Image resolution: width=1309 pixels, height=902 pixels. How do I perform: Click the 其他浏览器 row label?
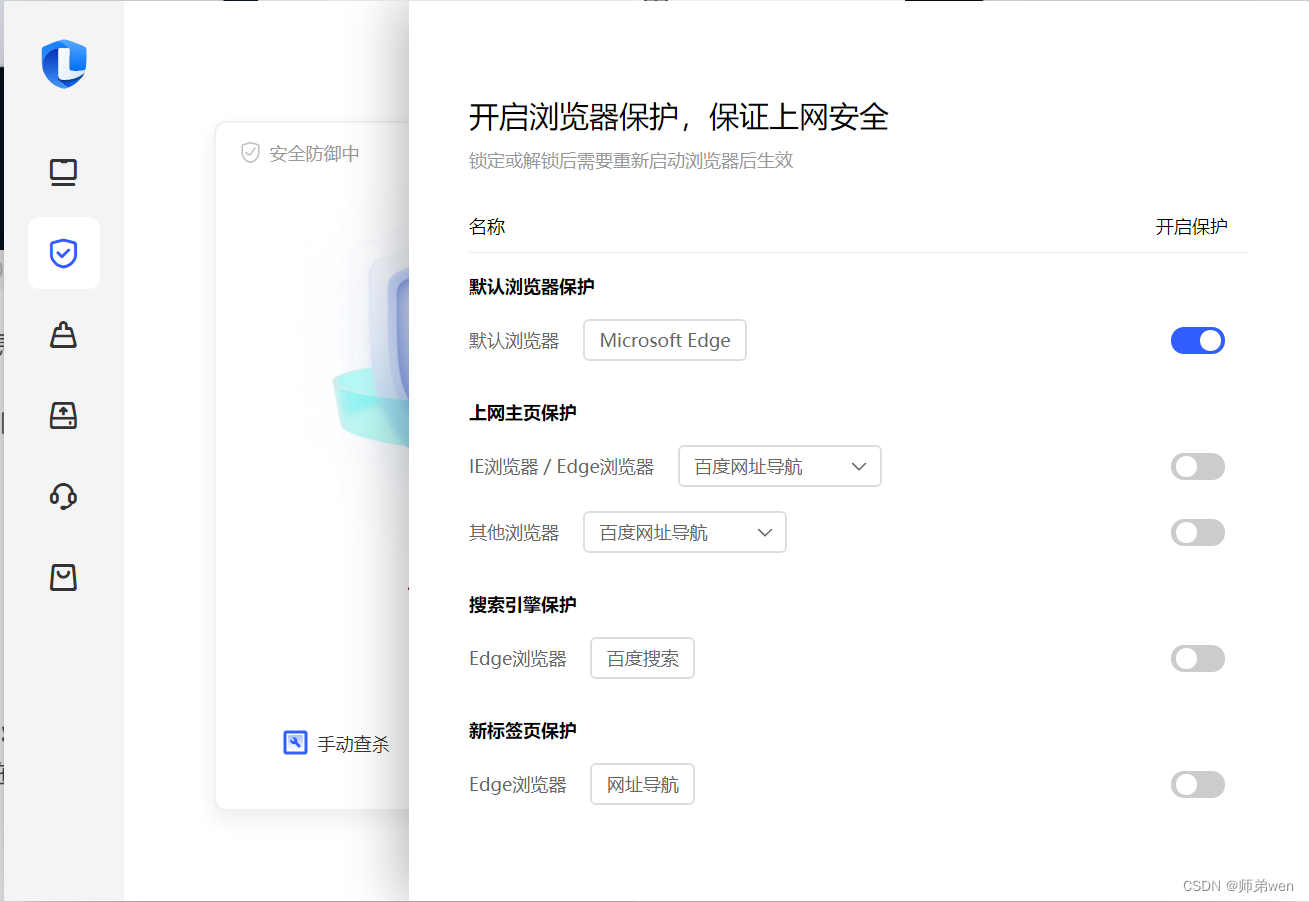(514, 533)
